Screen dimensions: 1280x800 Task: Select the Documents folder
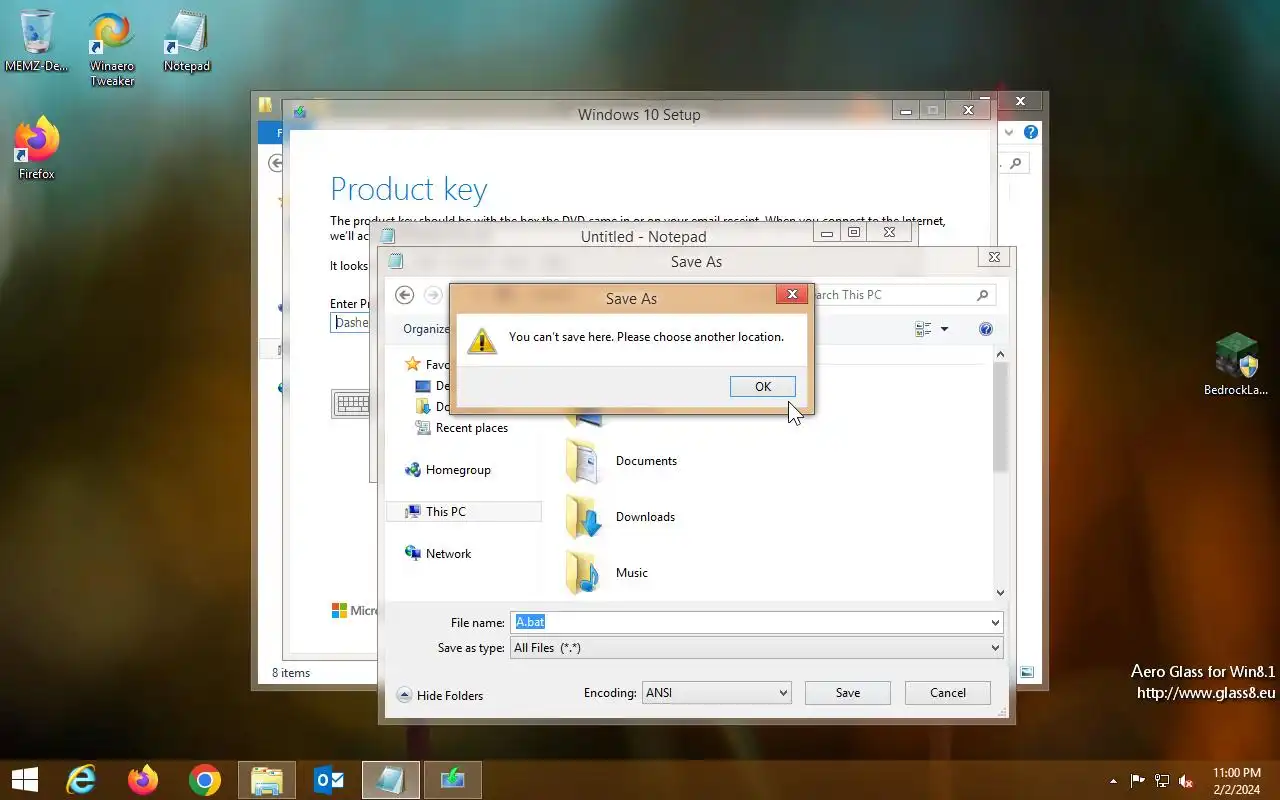(x=622, y=461)
